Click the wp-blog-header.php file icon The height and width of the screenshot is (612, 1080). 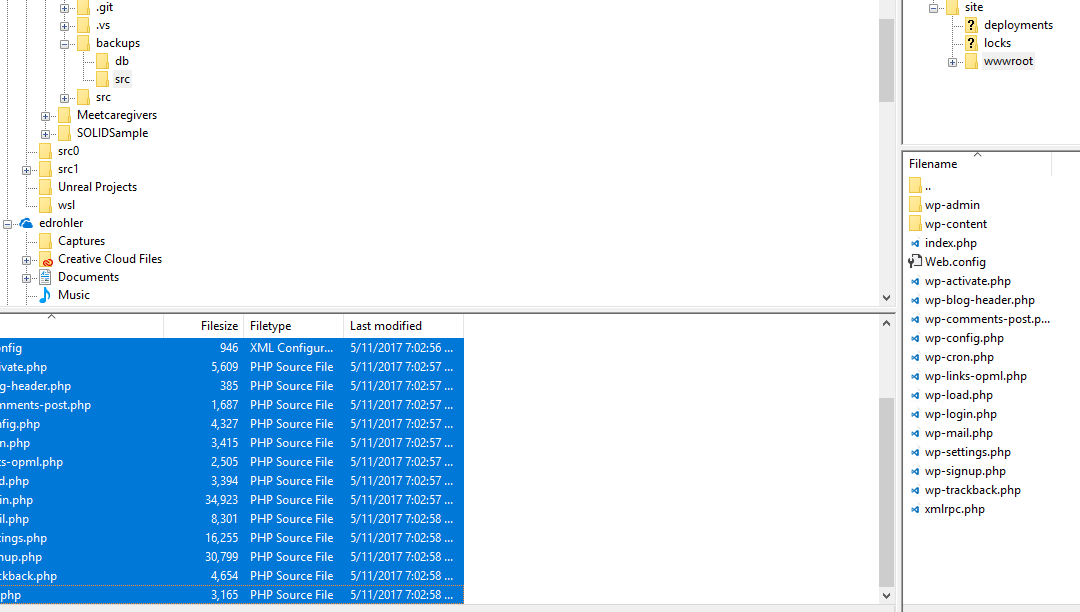tap(915, 300)
